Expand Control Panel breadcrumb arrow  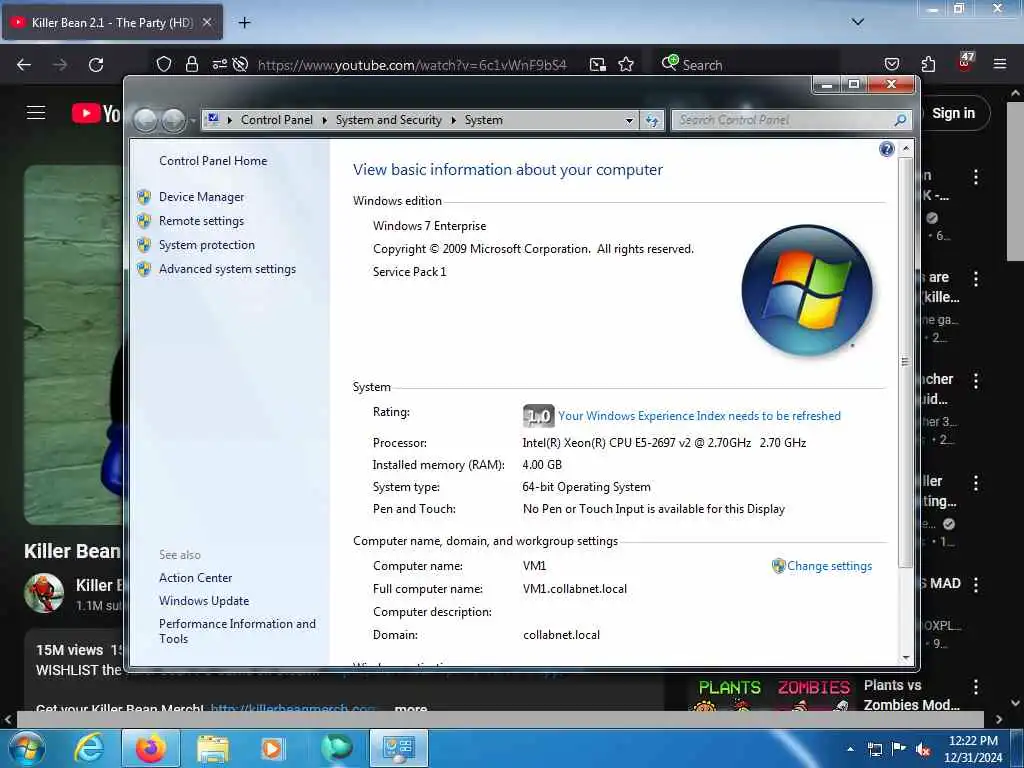[325, 120]
